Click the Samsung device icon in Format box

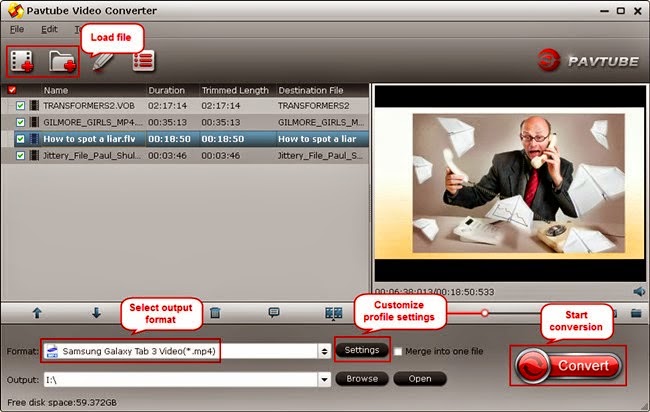point(52,351)
